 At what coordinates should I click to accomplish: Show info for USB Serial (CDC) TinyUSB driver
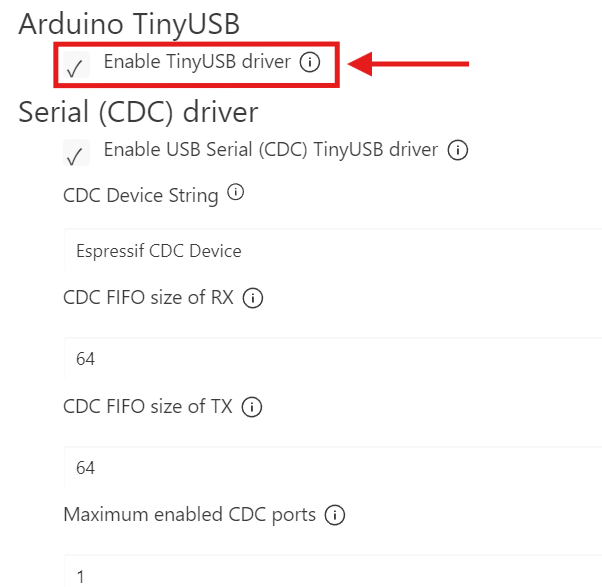point(458,151)
